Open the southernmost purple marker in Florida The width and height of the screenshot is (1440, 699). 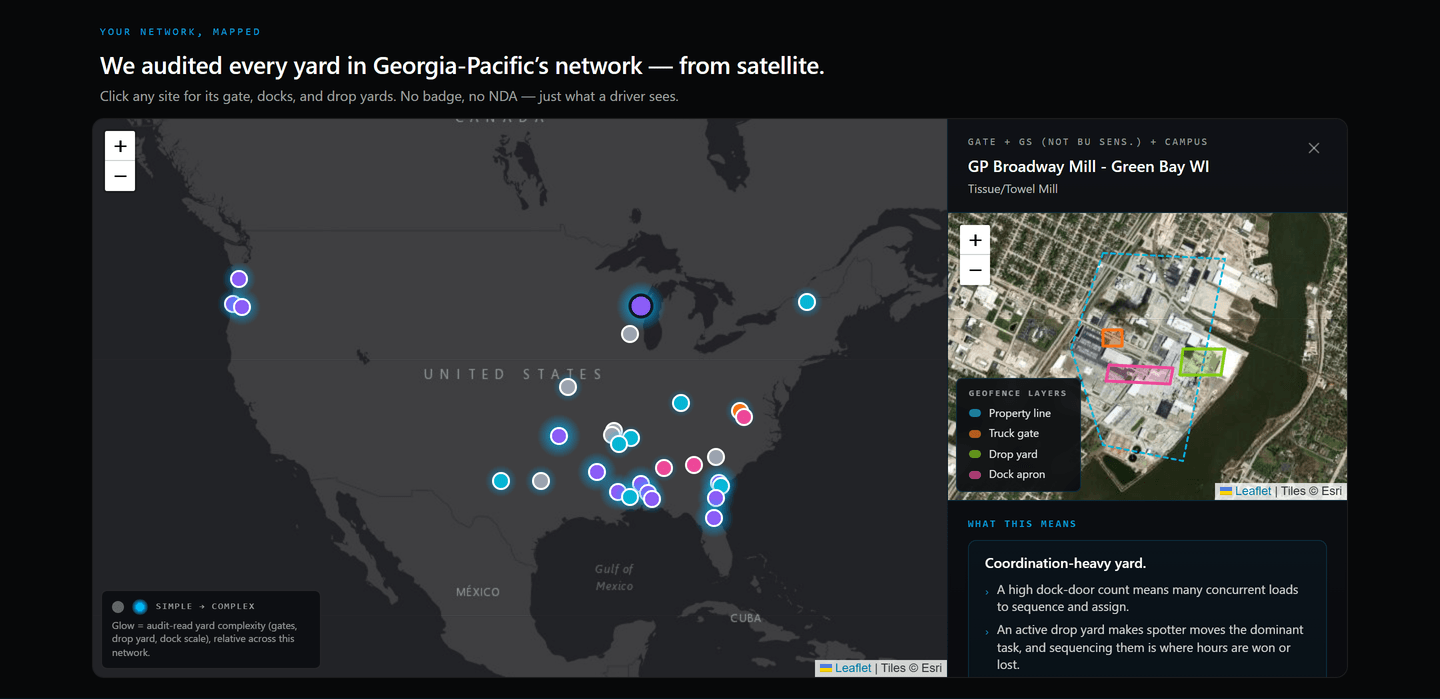tap(714, 518)
